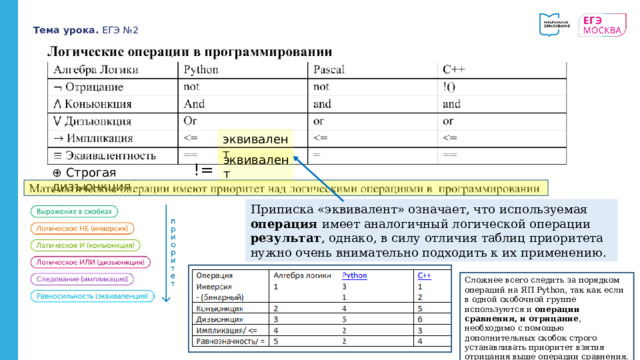640x360 pixels.
Task: Click the bold 'операции сравнения, и отрицание' text
Action: click(x=522, y=314)
